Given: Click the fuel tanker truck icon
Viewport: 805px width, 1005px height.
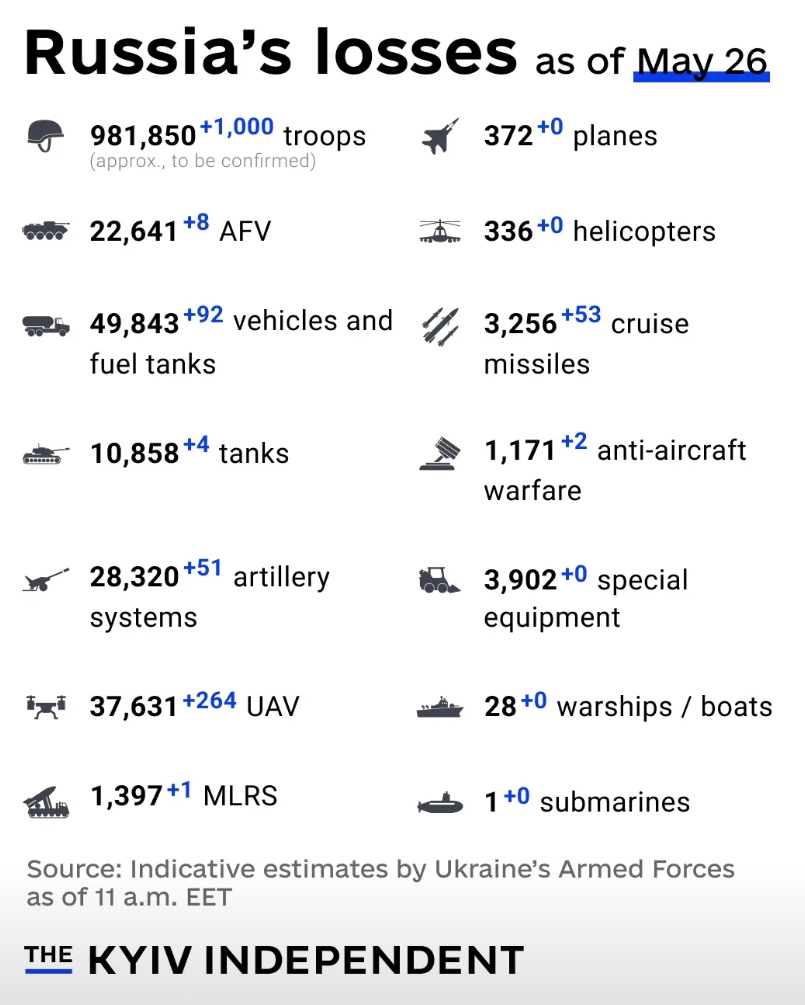Looking at the screenshot, I should [x=46, y=325].
